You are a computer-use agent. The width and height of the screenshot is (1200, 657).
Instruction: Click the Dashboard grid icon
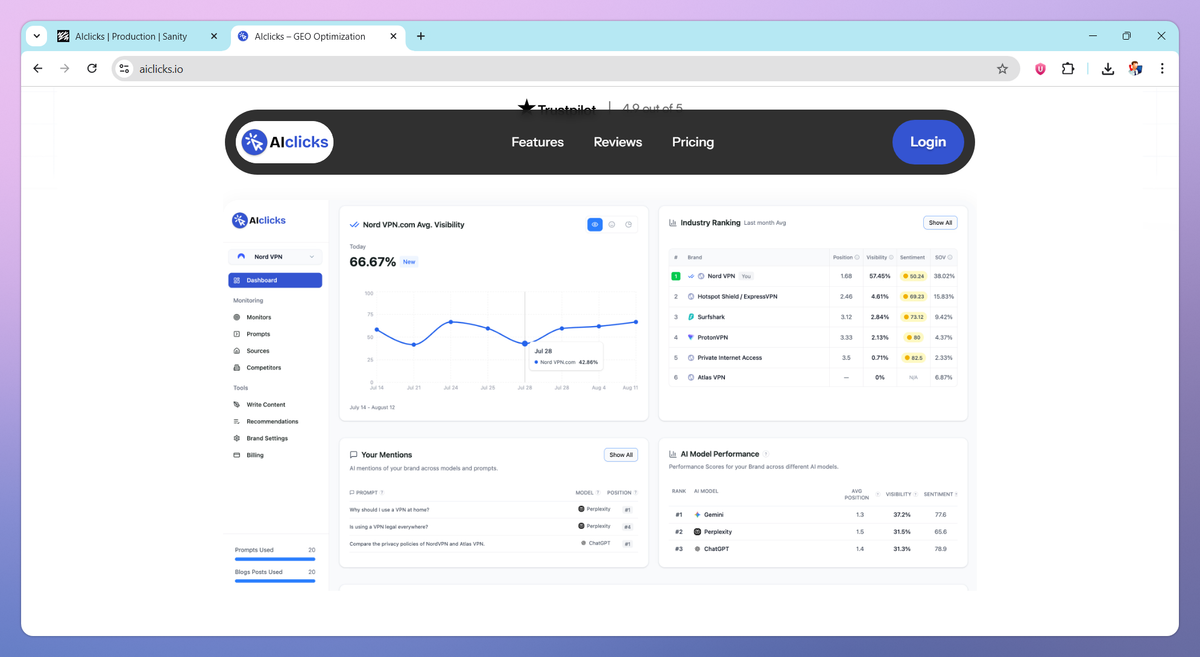pyautogui.click(x=237, y=280)
